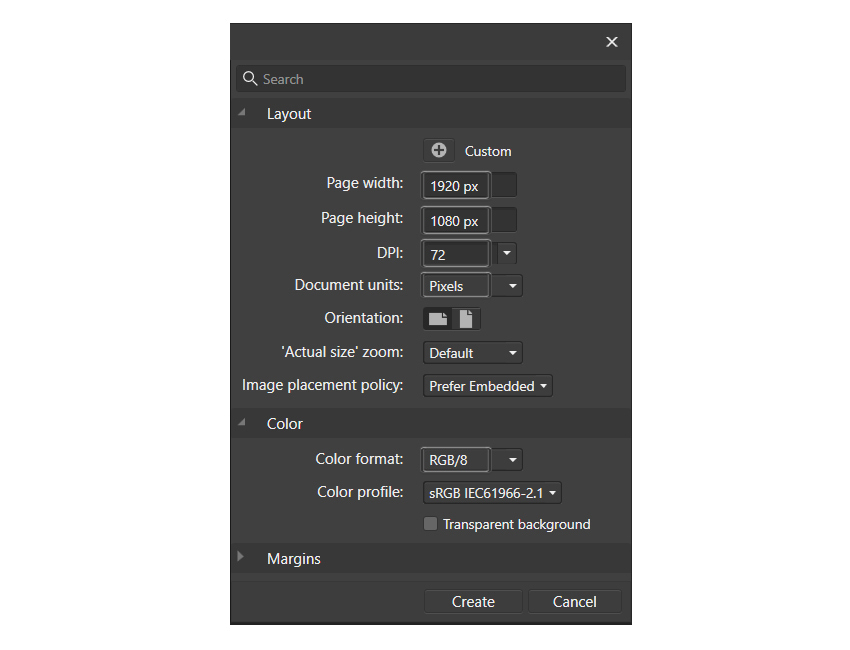The height and width of the screenshot is (650, 850).
Task: Select landscape orientation icon
Action: tap(437, 318)
